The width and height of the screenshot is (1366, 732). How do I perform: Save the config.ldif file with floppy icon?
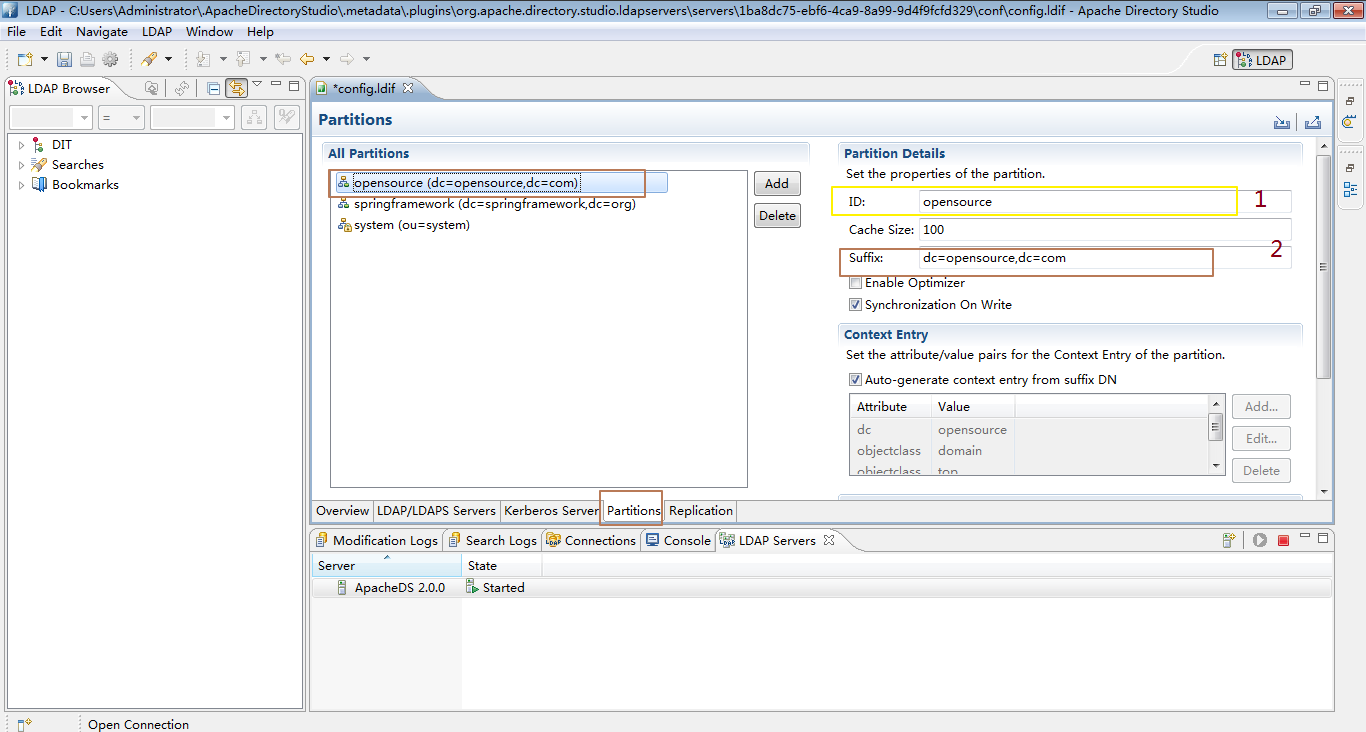click(65, 59)
